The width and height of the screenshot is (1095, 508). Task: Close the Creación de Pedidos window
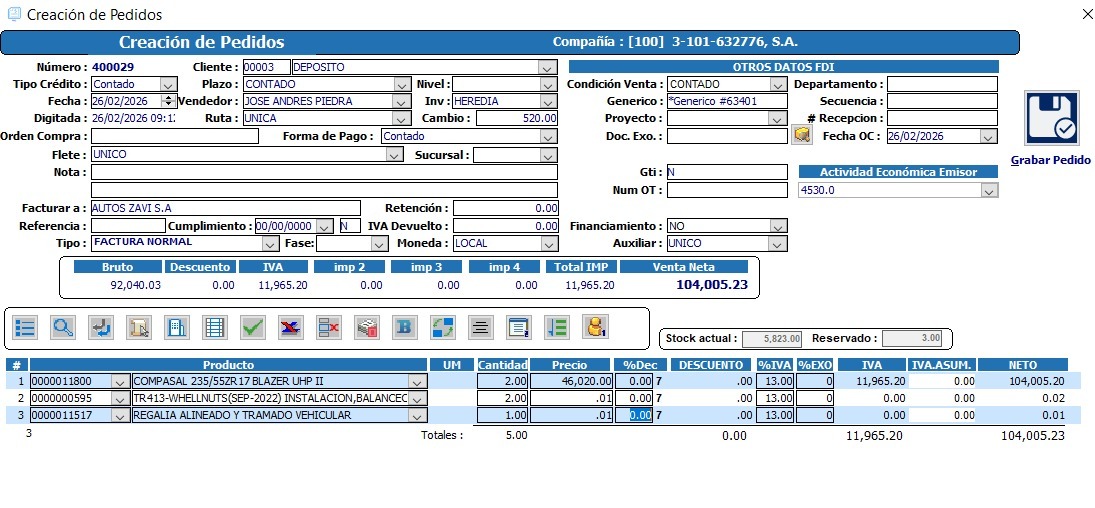(1085, 13)
